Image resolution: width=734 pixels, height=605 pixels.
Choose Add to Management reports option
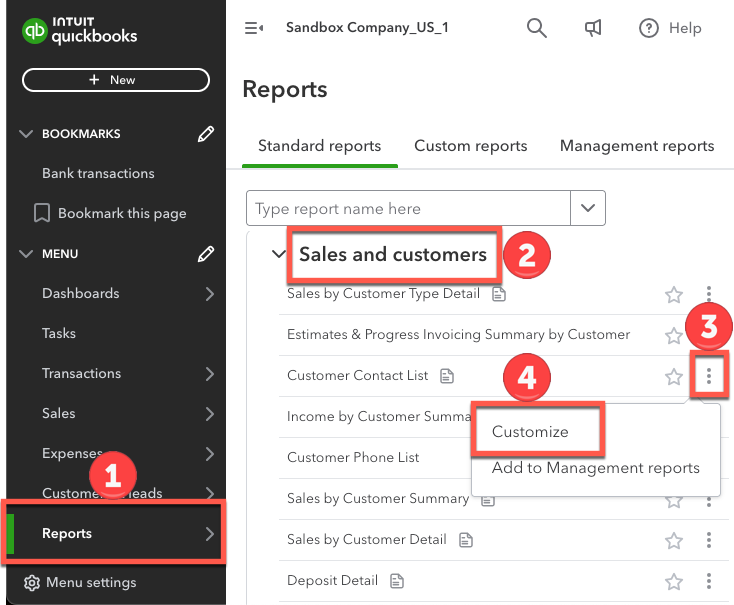click(x=595, y=468)
